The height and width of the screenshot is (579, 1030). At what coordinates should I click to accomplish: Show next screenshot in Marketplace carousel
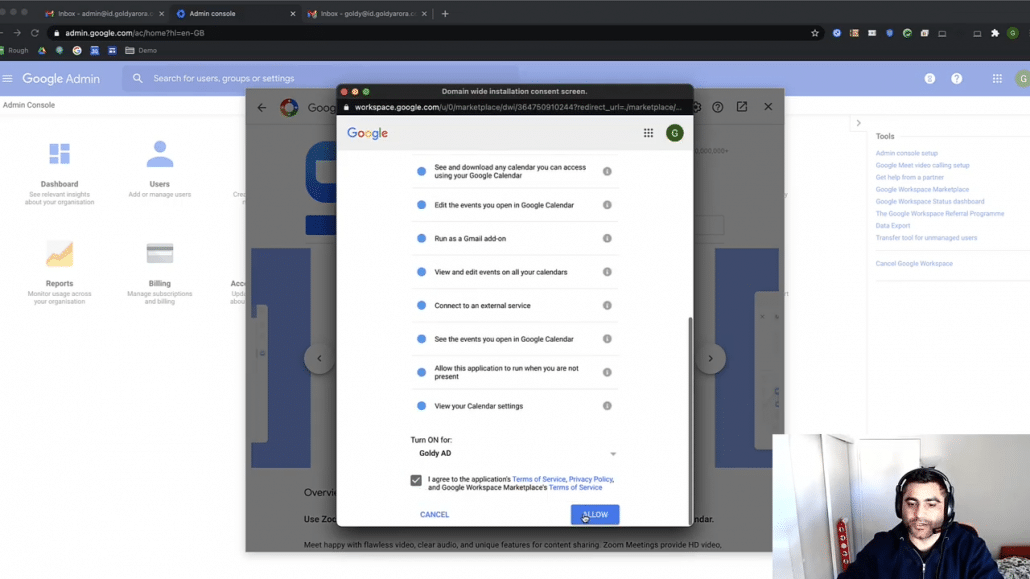pos(710,358)
